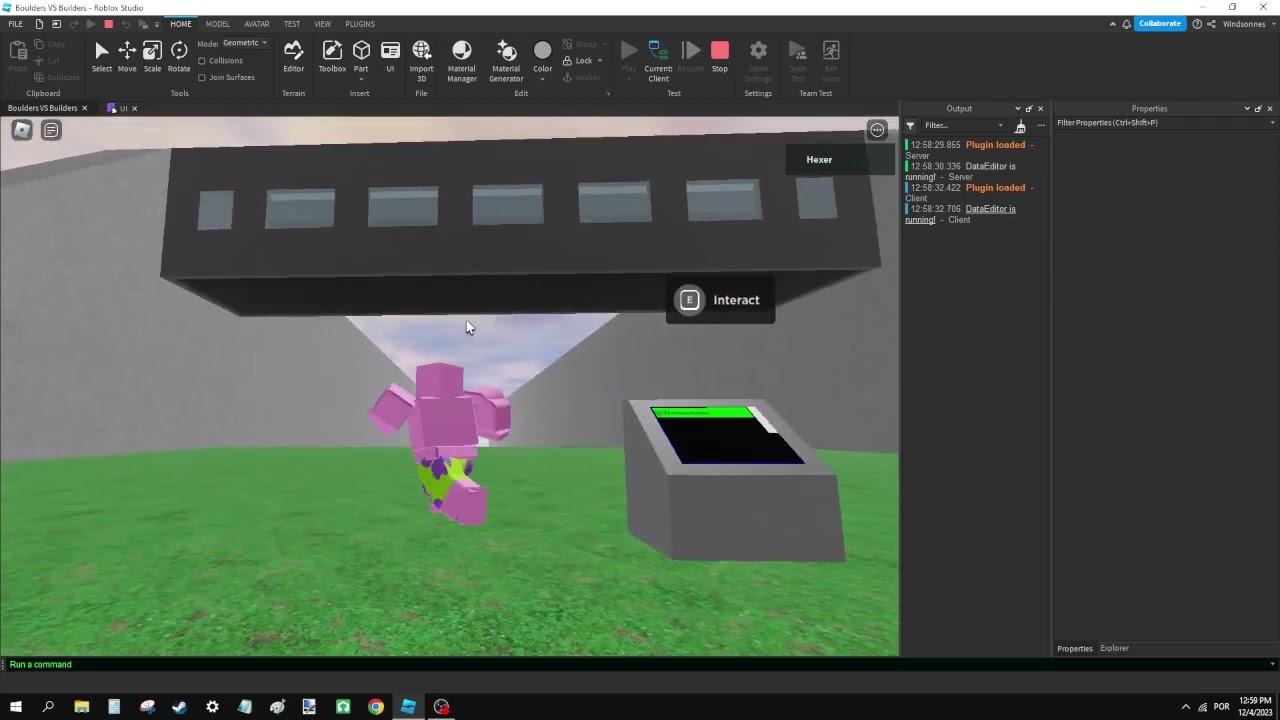Image resolution: width=1280 pixels, height=720 pixels.
Task: Choose the Rotate tool
Action: 179,57
